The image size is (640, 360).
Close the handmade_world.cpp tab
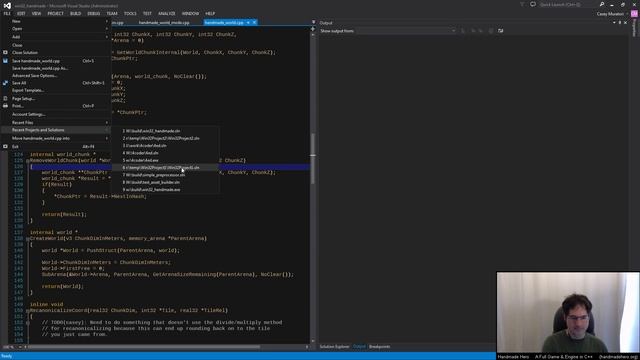tap(254, 22)
